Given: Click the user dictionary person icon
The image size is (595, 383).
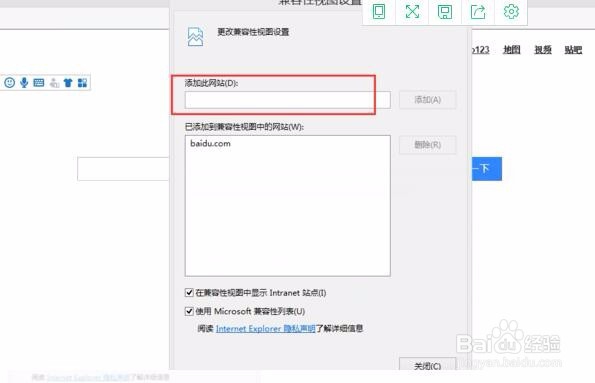Looking at the screenshot, I should 54,82.
